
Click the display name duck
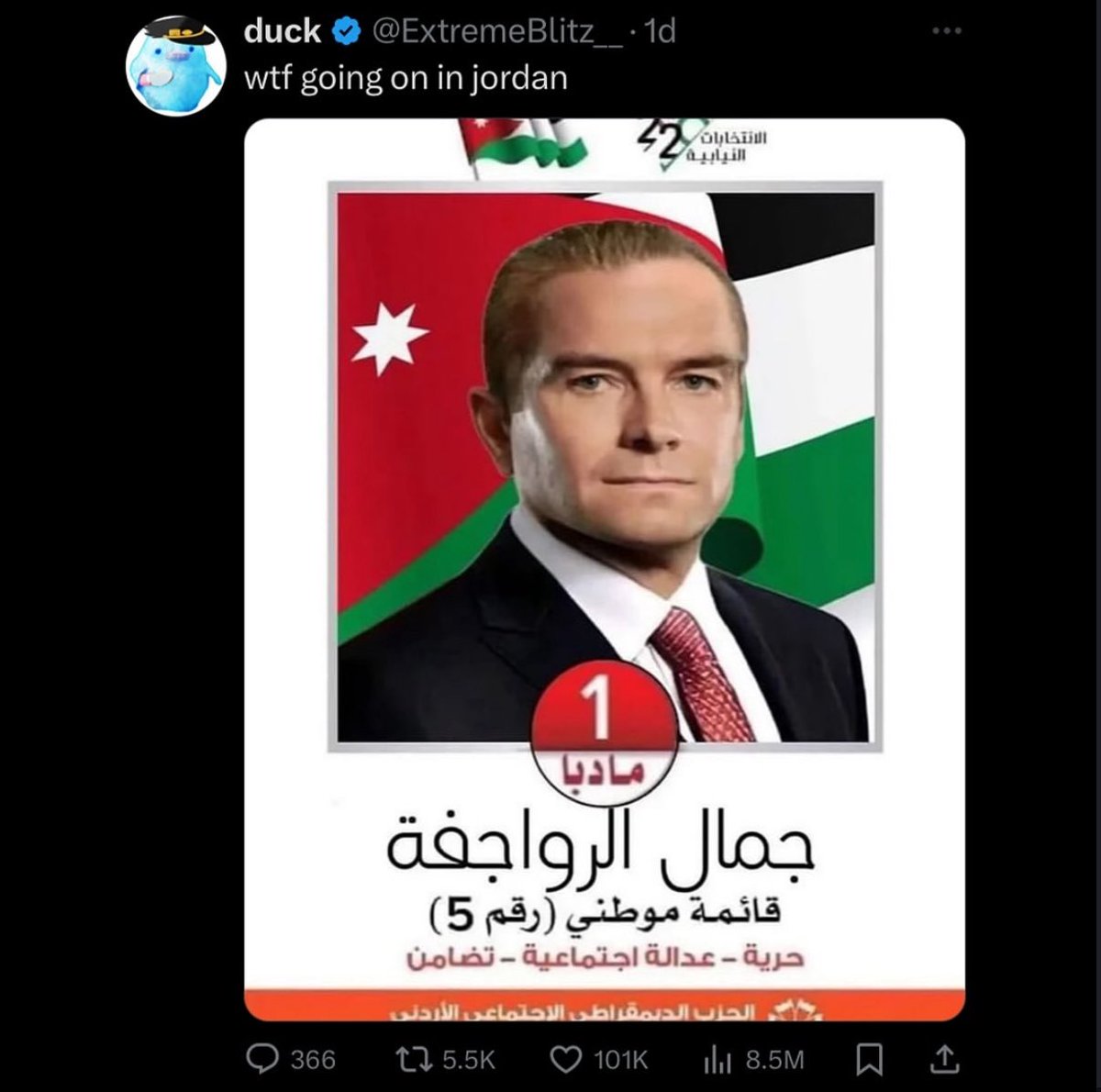tap(283, 31)
